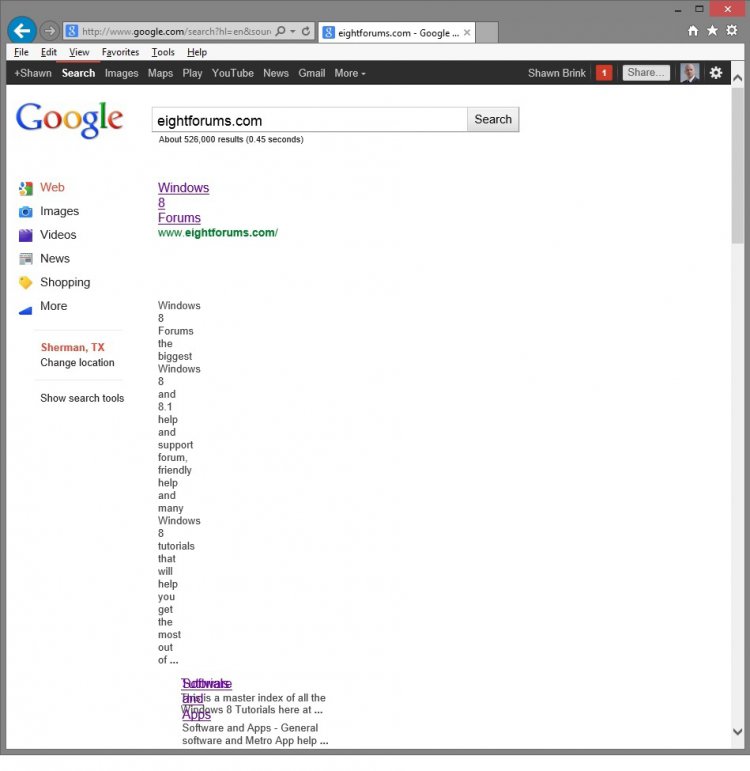
Task: Go back with the browser Back arrow
Action: [x=22, y=30]
